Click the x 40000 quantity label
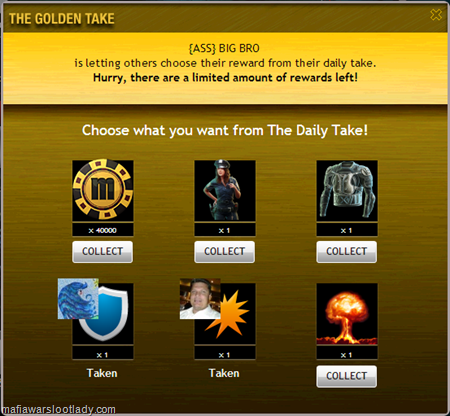450x416 pixels. 103,230
